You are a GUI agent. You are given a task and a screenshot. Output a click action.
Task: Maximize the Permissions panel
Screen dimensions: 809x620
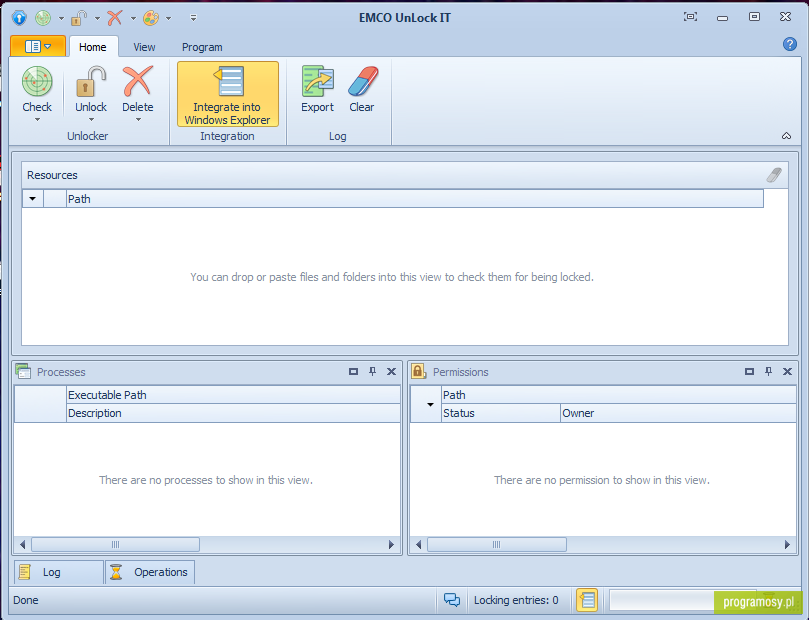pyautogui.click(x=750, y=371)
